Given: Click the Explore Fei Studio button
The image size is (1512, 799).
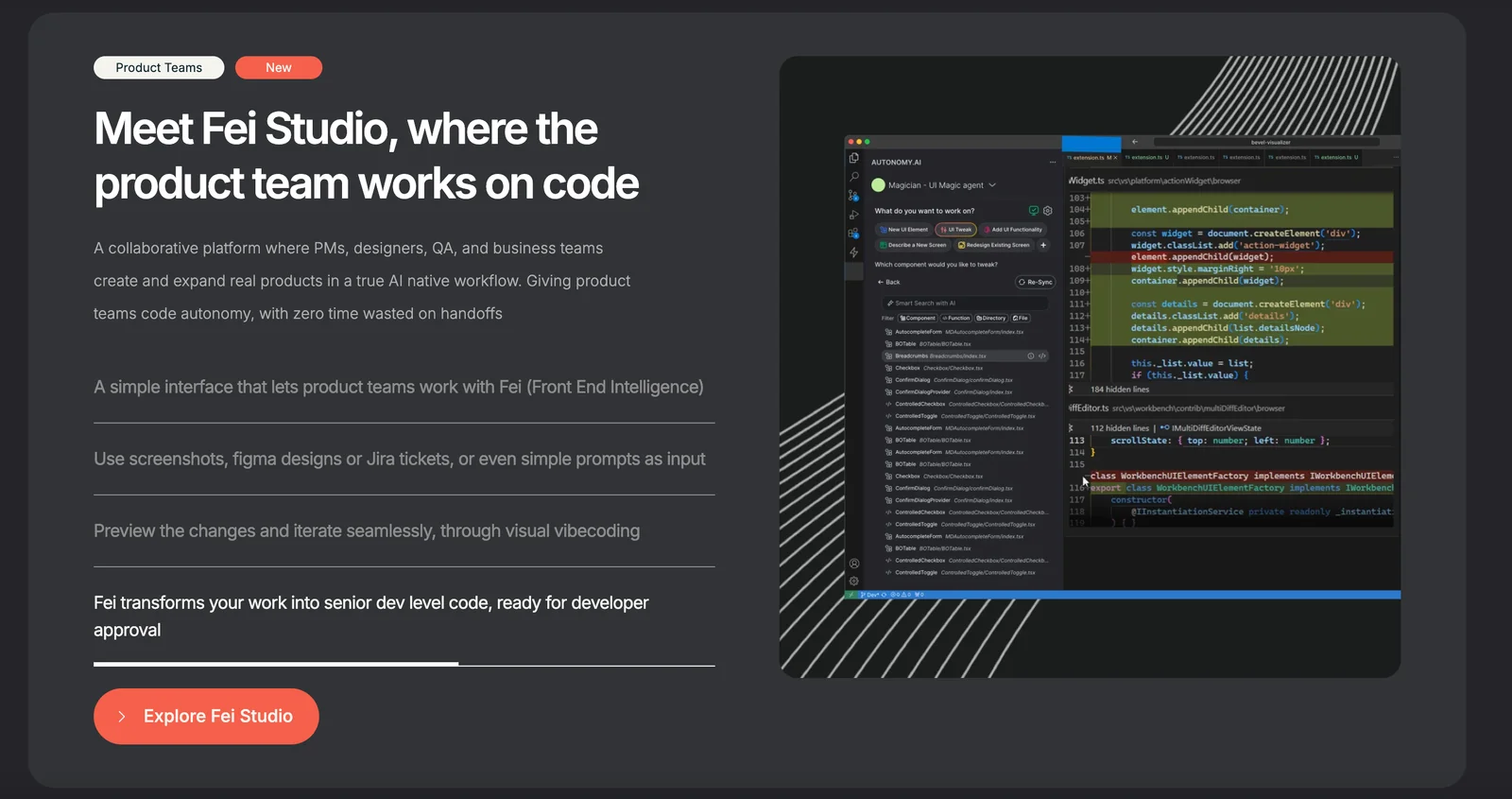Looking at the screenshot, I should 206,717.
